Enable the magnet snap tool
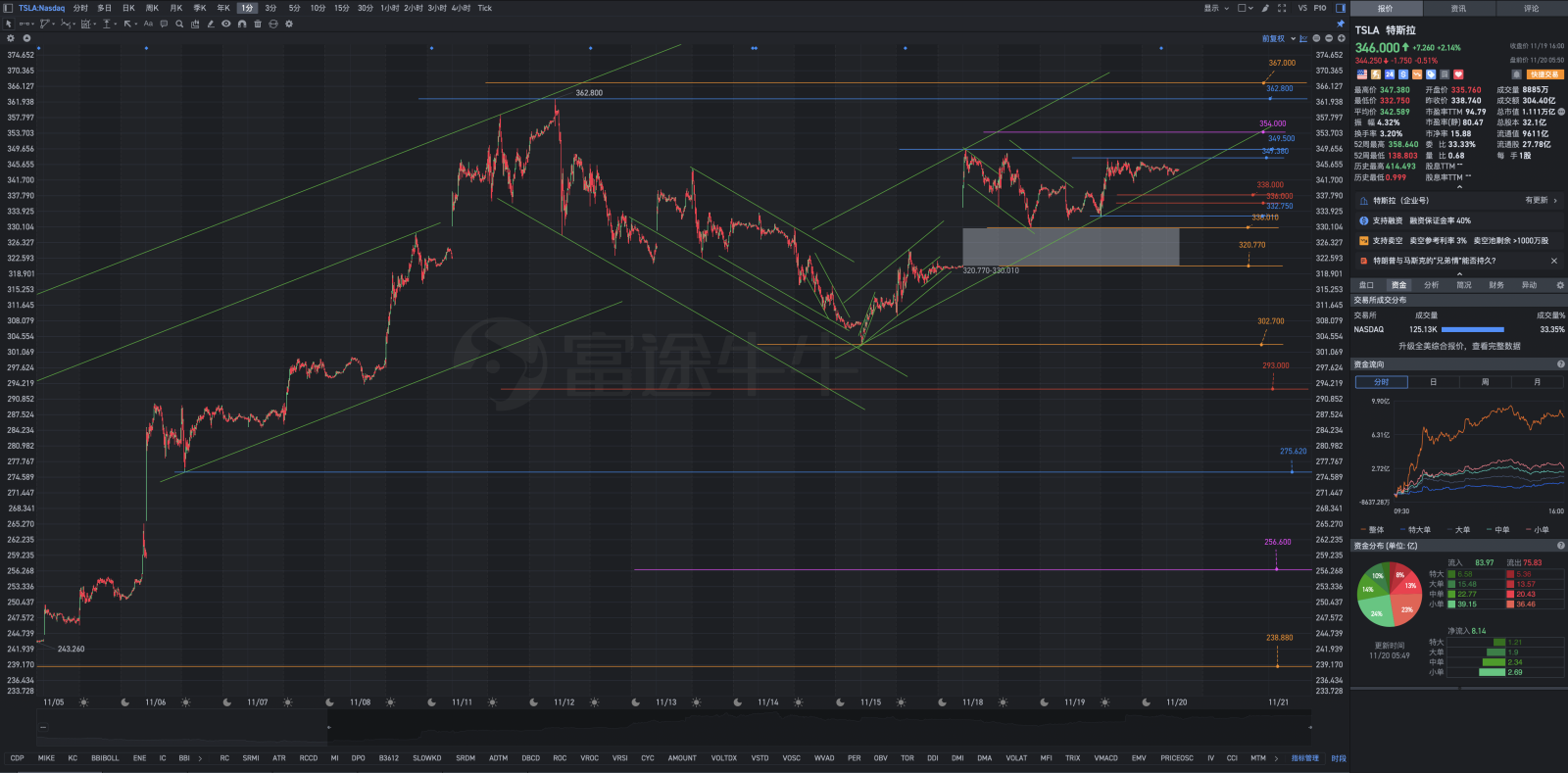The width and height of the screenshot is (1568, 773). tap(242, 24)
